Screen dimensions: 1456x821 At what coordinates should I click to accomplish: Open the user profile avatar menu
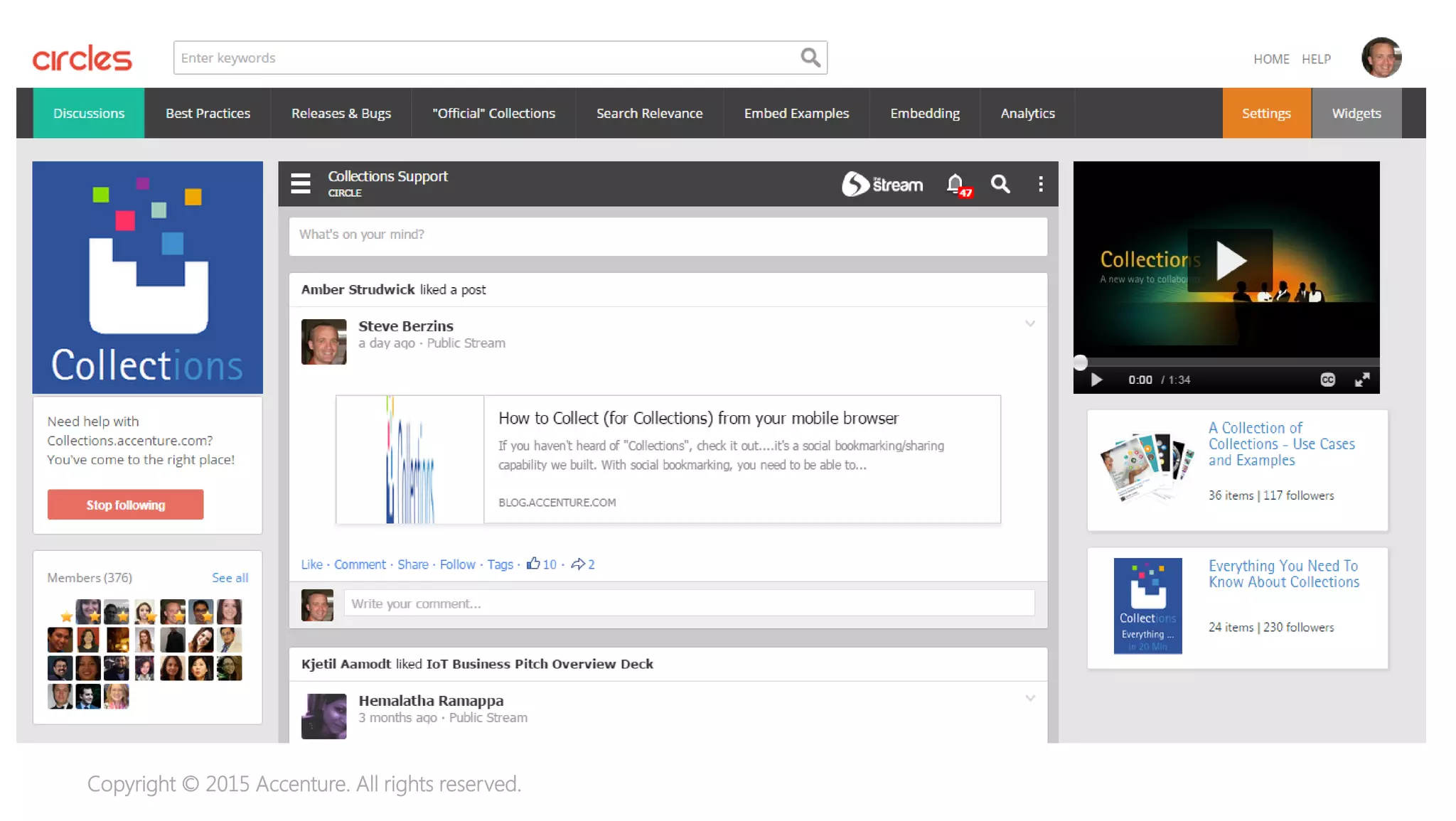(1381, 58)
